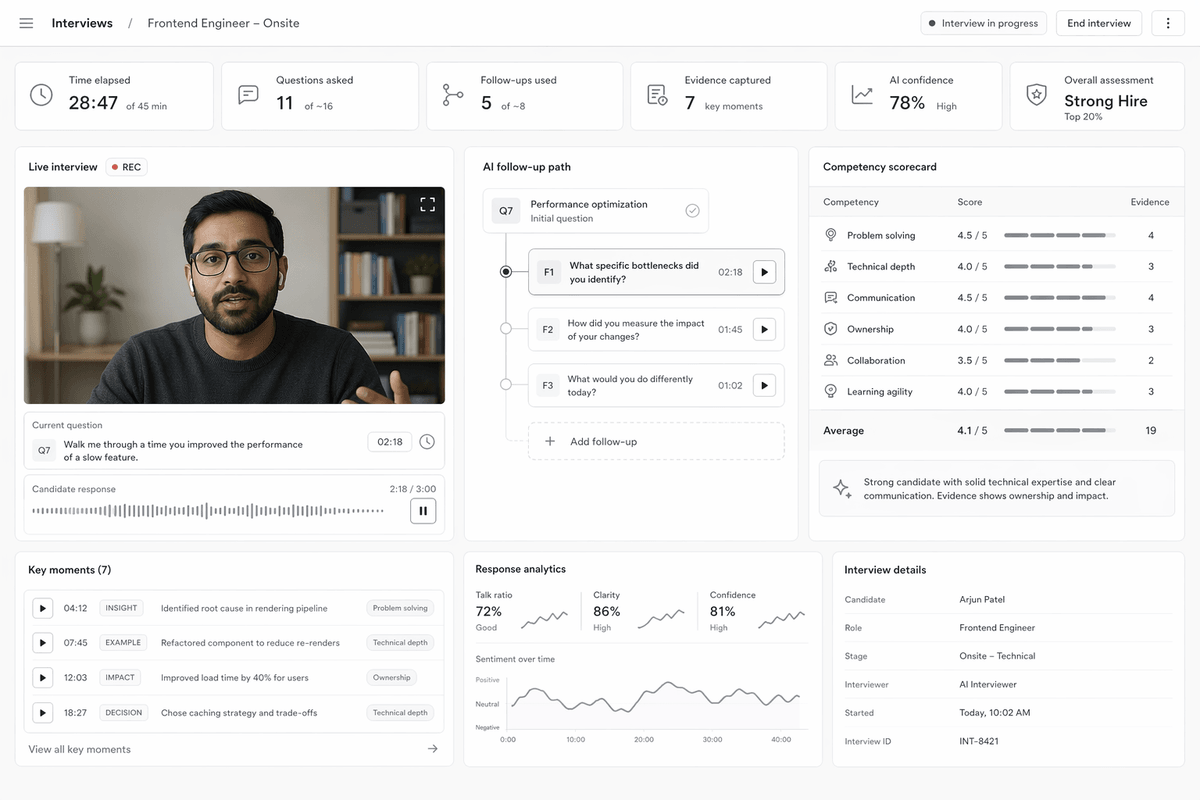Click the Time elapsed clock icon

(x=41, y=95)
